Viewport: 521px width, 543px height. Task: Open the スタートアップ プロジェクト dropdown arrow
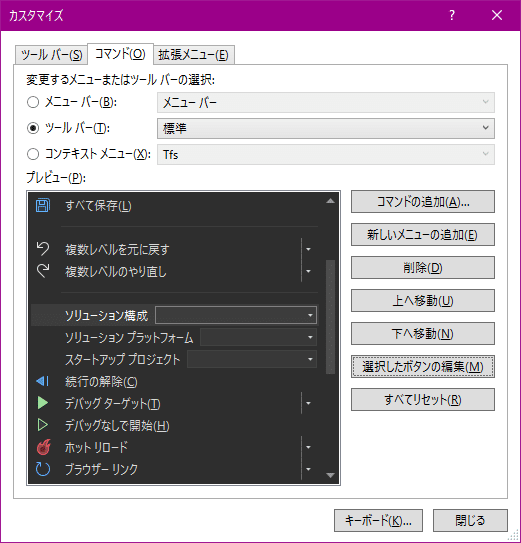coord(310,359)
